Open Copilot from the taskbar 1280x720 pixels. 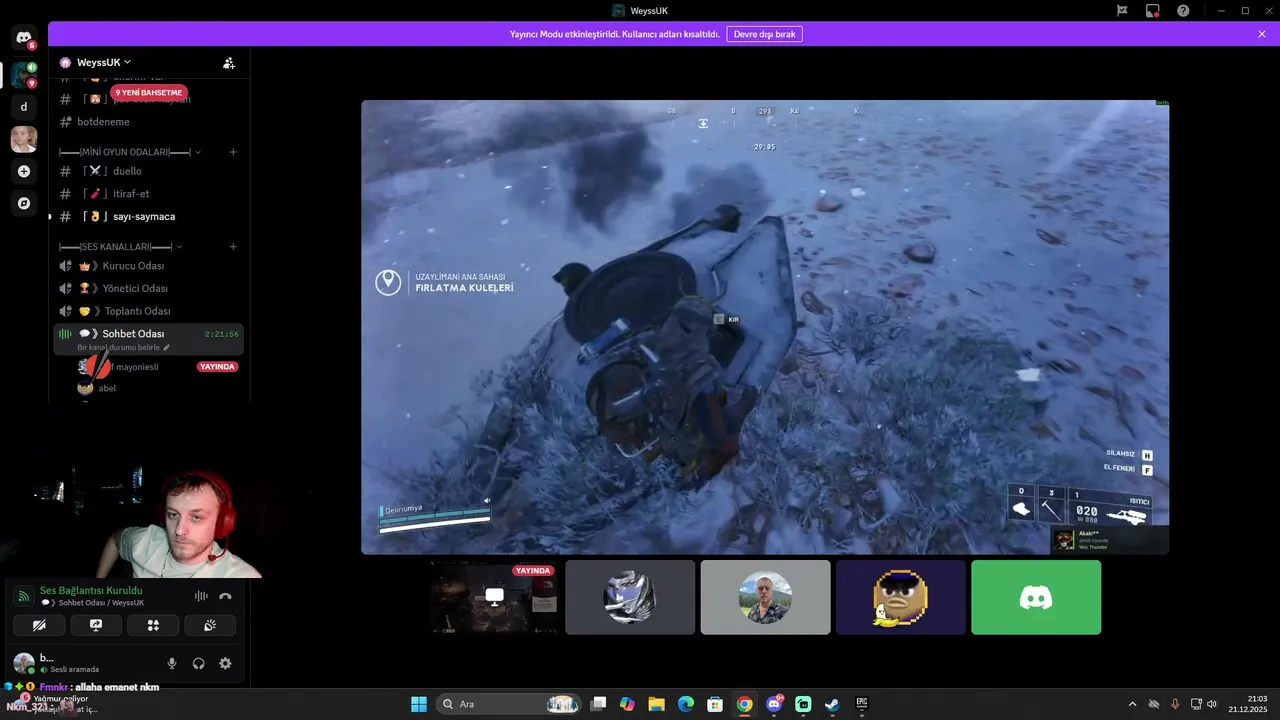[627, 704]
